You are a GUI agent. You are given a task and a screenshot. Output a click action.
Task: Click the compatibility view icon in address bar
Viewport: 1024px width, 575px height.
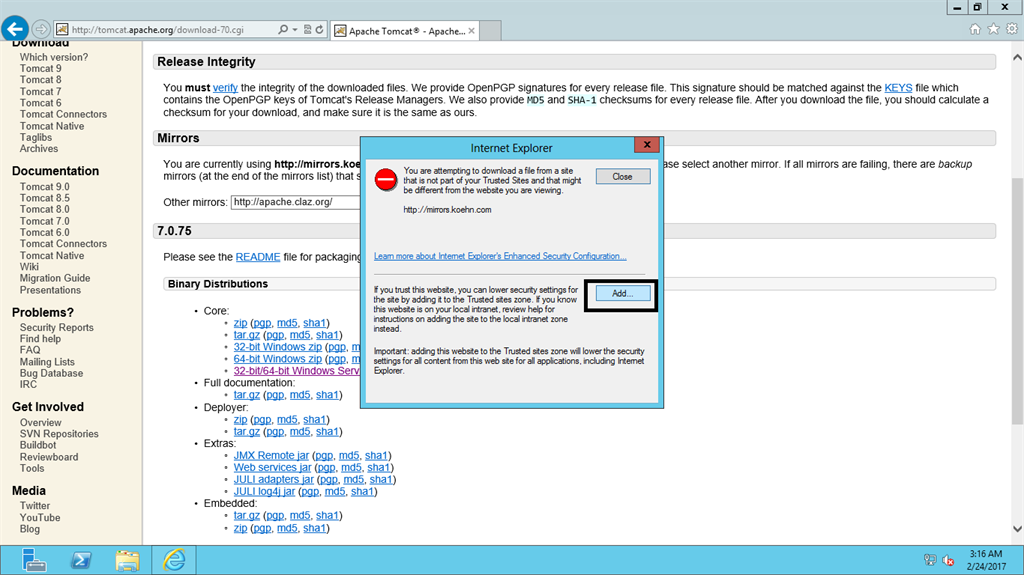pyautogui.click(x=308, y=29)
